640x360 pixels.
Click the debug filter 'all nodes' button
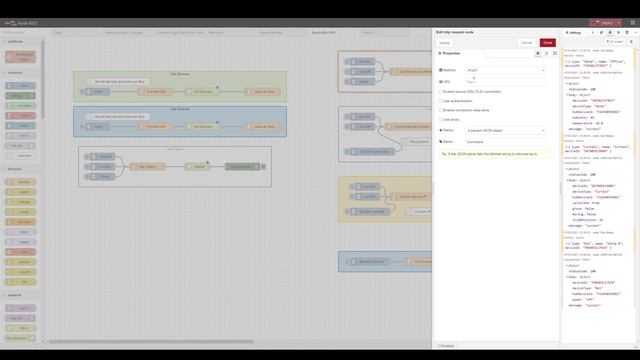615,42
